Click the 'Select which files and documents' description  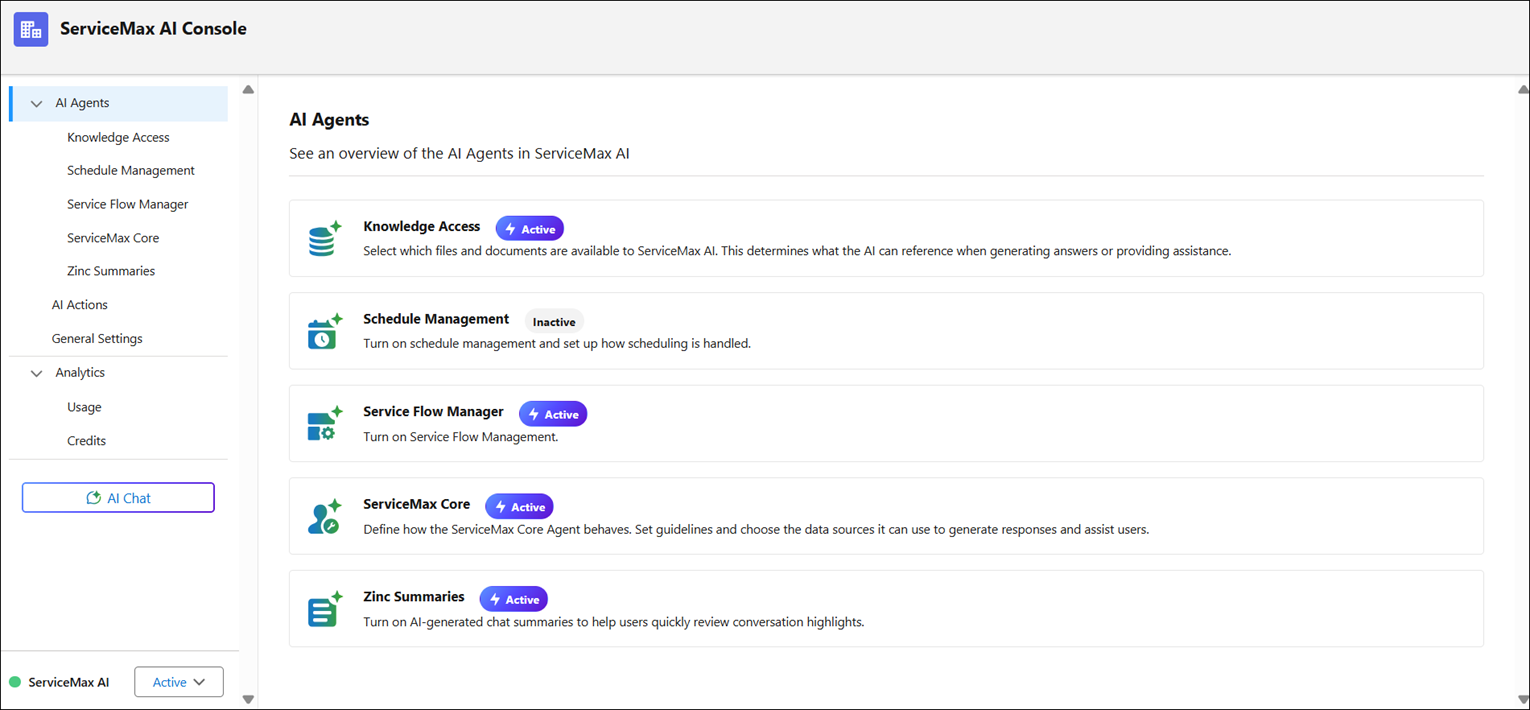[797, 251]
